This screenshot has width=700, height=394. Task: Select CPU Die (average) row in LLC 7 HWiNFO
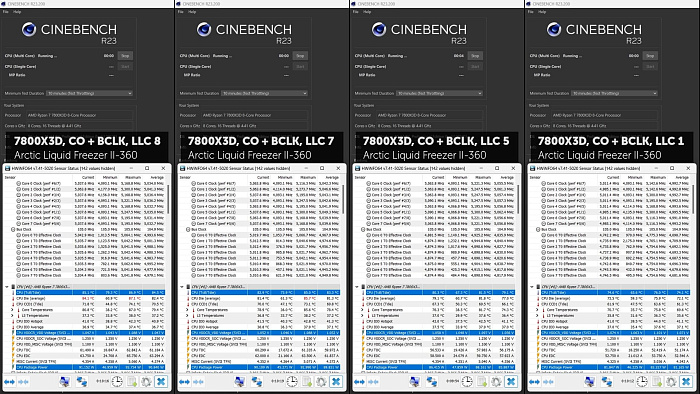(x=265, y=298)
